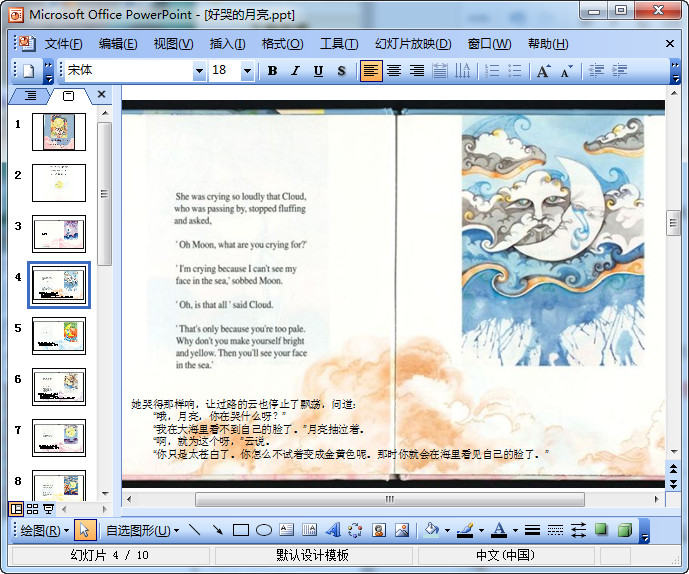
Task: Insert Diagram or Organization Chart
Action: click(x=355, y=530)
